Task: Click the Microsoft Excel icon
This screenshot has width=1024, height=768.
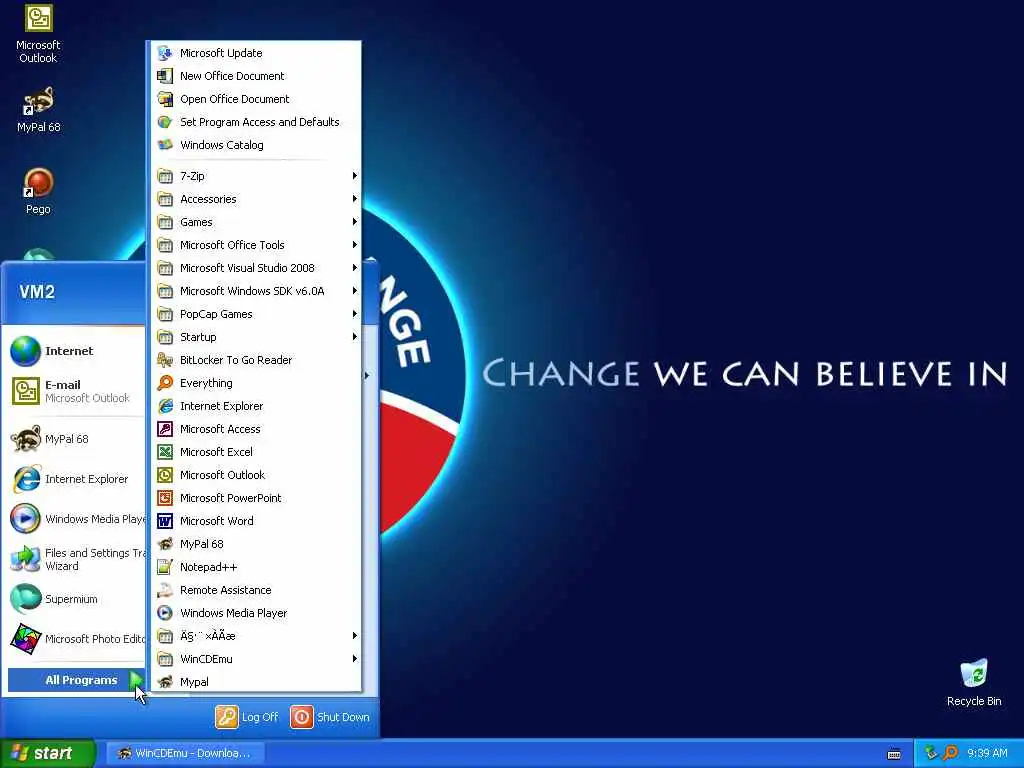Action: click(165, 452)
